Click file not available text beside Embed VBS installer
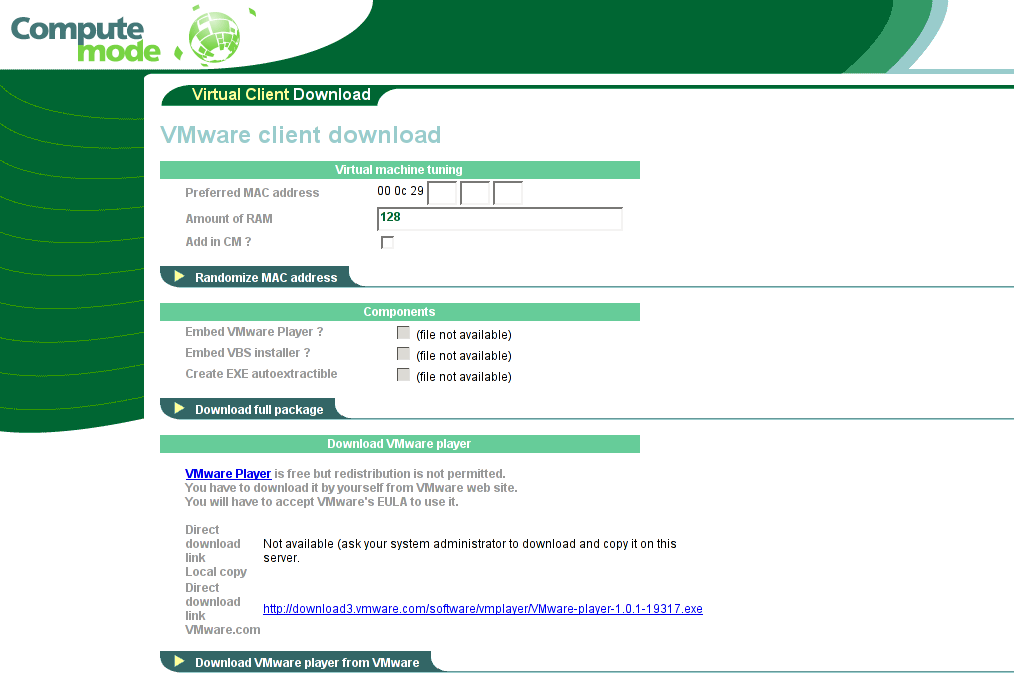This screenshot has height=673, width=1014. (x=464, y=356)
